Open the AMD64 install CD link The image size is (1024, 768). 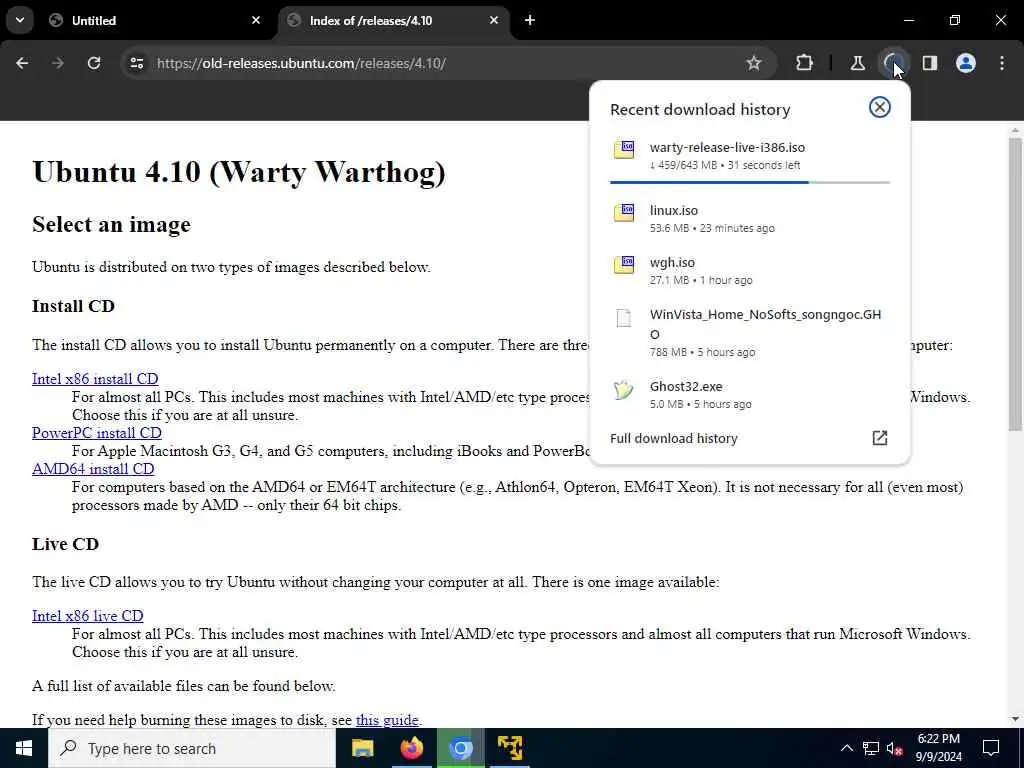93,469
